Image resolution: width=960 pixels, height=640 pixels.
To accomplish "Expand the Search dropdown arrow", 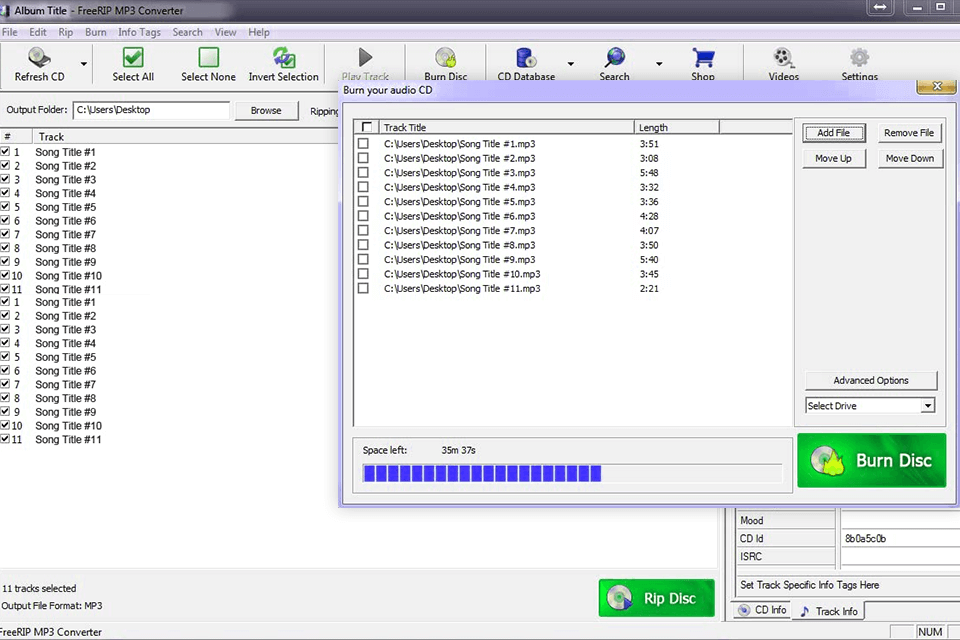I will click(x=659, y=64).
